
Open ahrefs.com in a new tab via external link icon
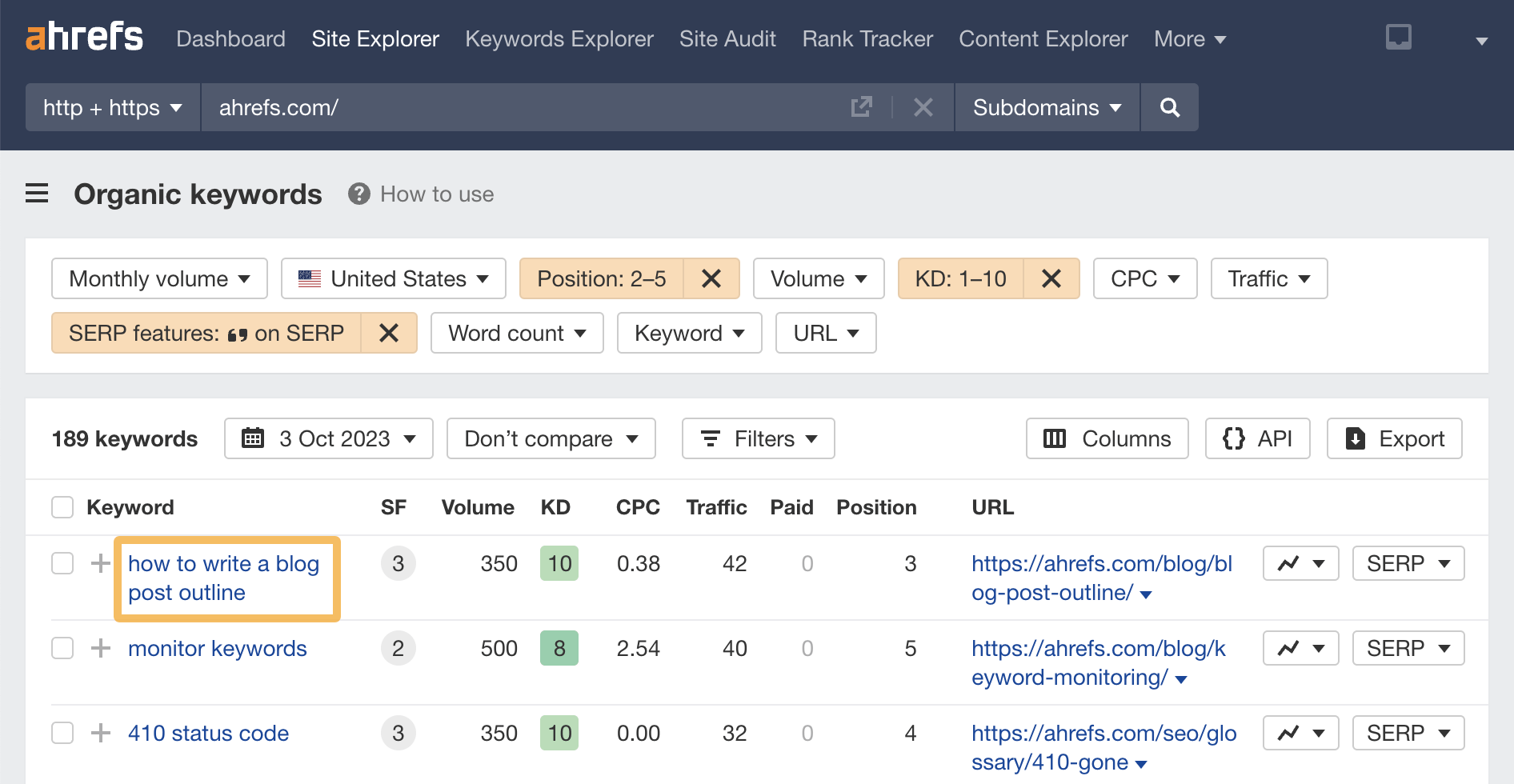[x=861, y=106]
